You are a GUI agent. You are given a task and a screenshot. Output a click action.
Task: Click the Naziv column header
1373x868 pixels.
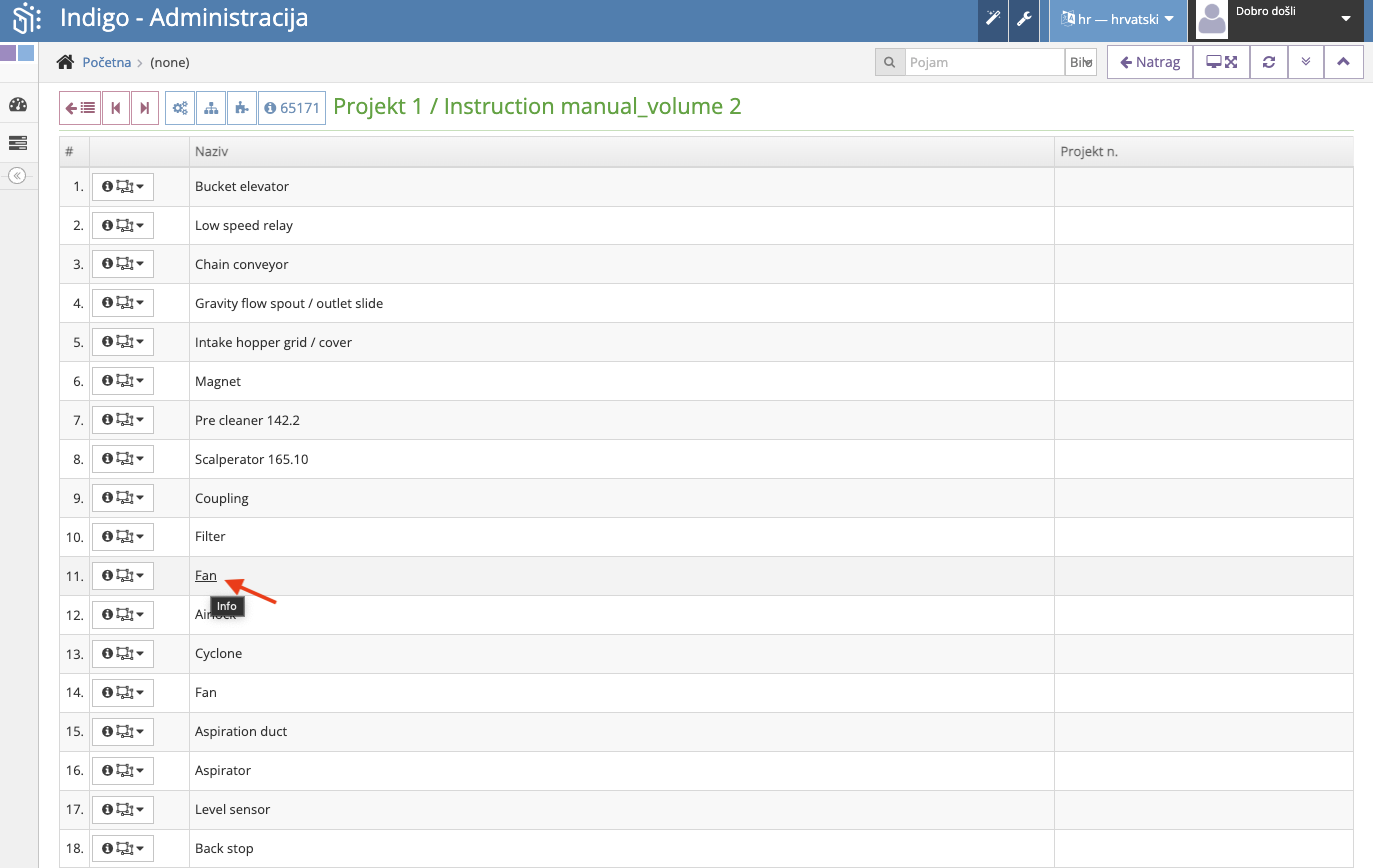622,151
